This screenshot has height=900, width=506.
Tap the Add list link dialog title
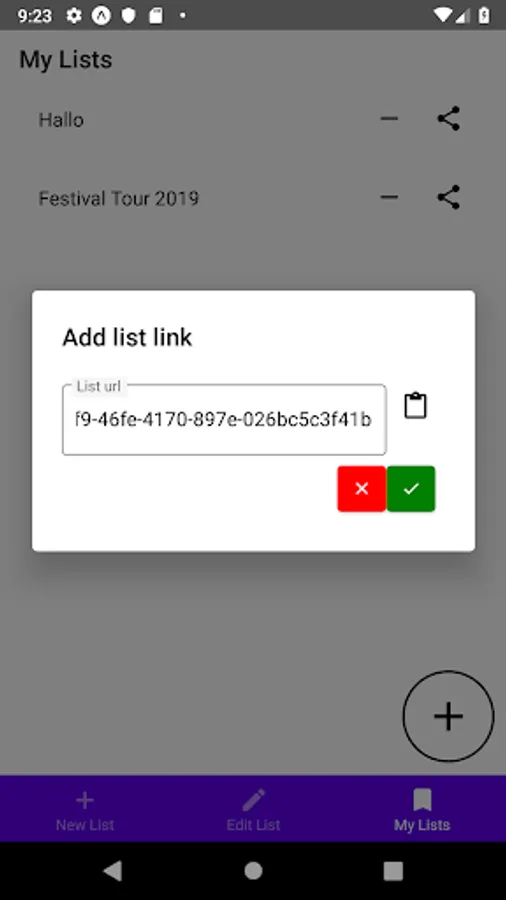coord(127,338)
